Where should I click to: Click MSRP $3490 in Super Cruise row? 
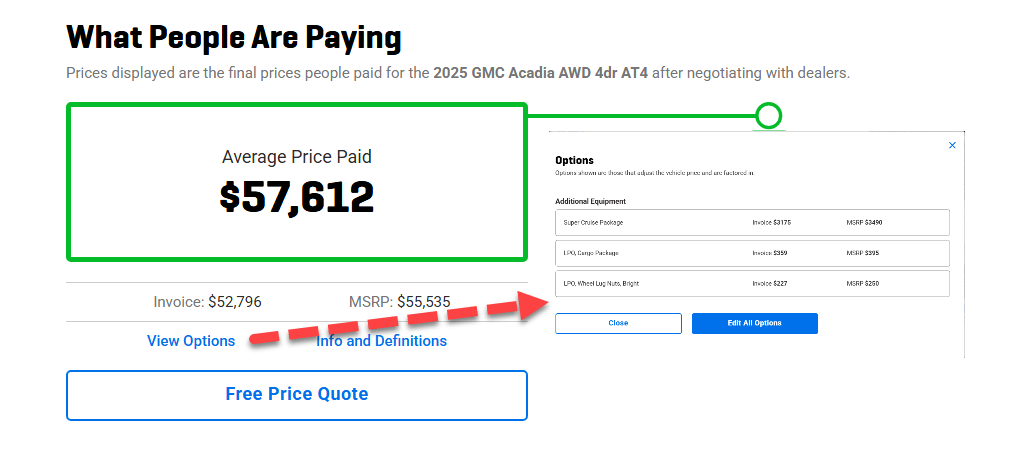[x=864, y=222]
